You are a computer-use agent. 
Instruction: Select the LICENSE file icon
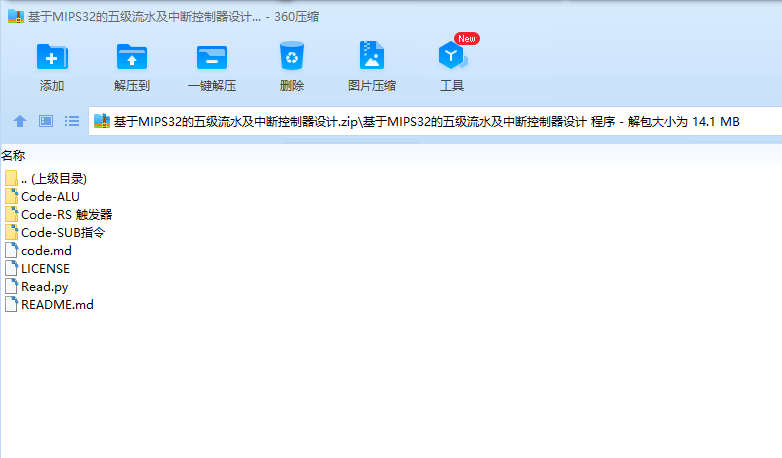(11, 268)
